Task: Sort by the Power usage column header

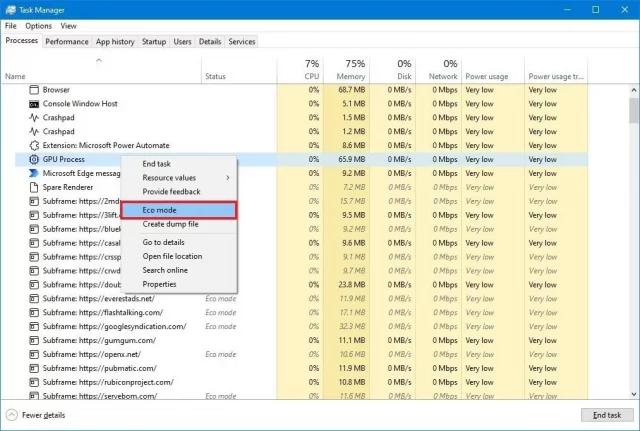Action: pos(493,71)
